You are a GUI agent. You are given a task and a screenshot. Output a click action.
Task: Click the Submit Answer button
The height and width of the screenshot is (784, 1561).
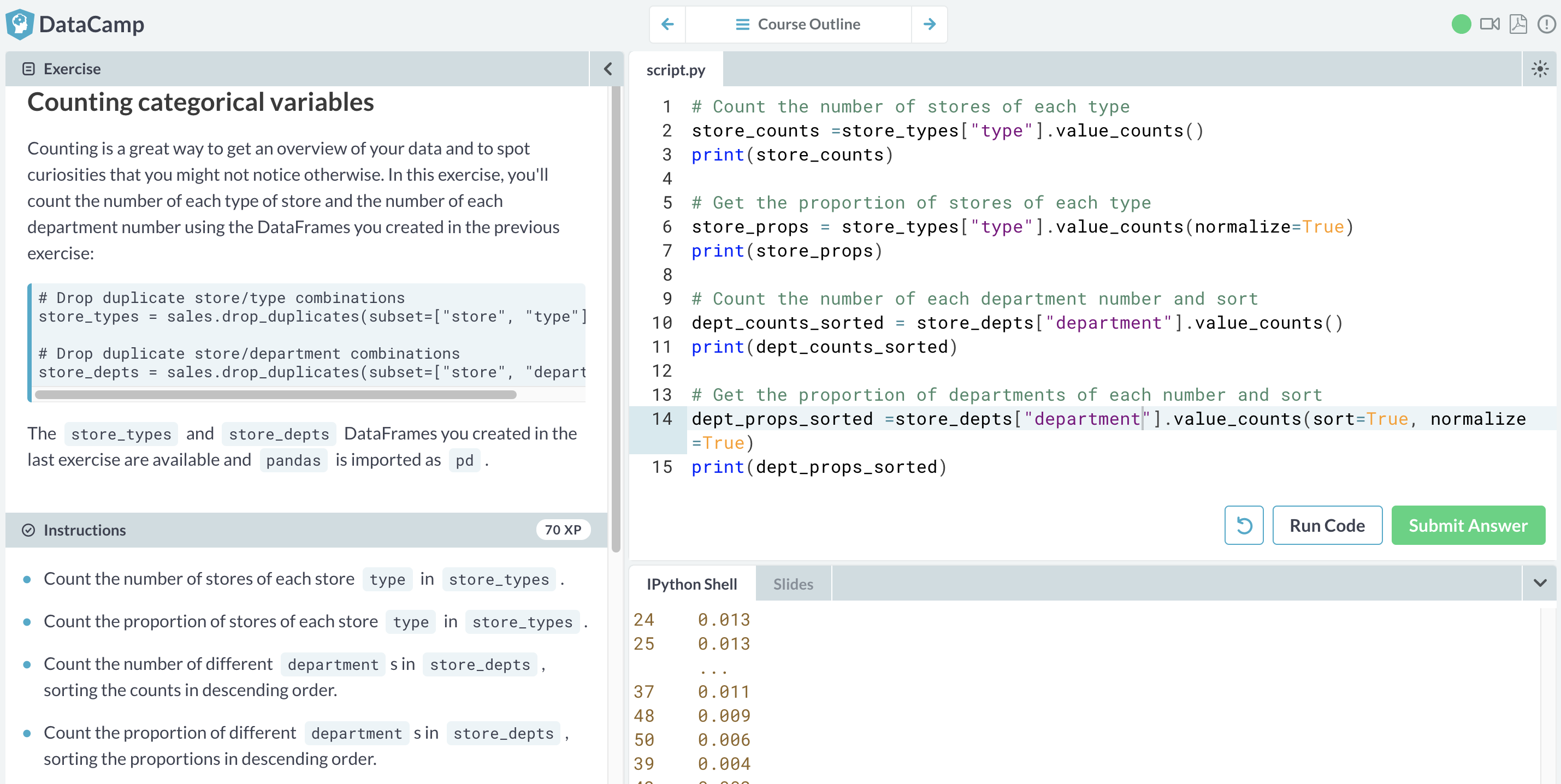point(1468,525)
